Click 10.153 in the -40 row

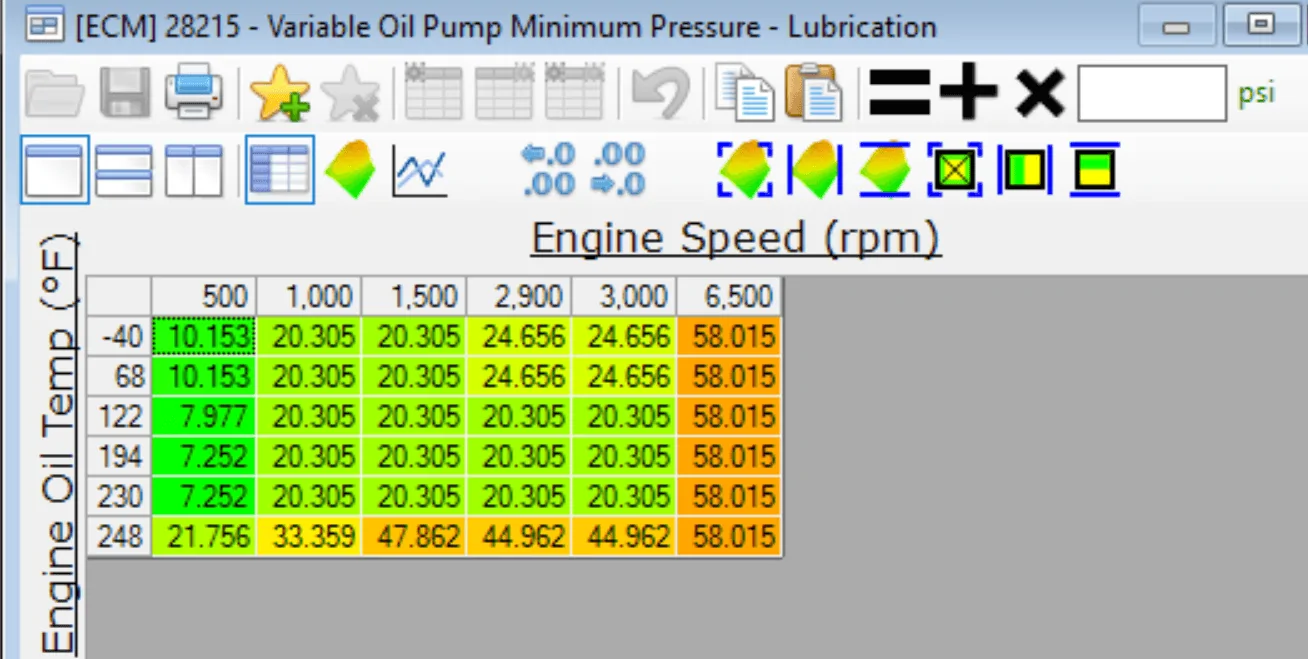pos(204,336)
